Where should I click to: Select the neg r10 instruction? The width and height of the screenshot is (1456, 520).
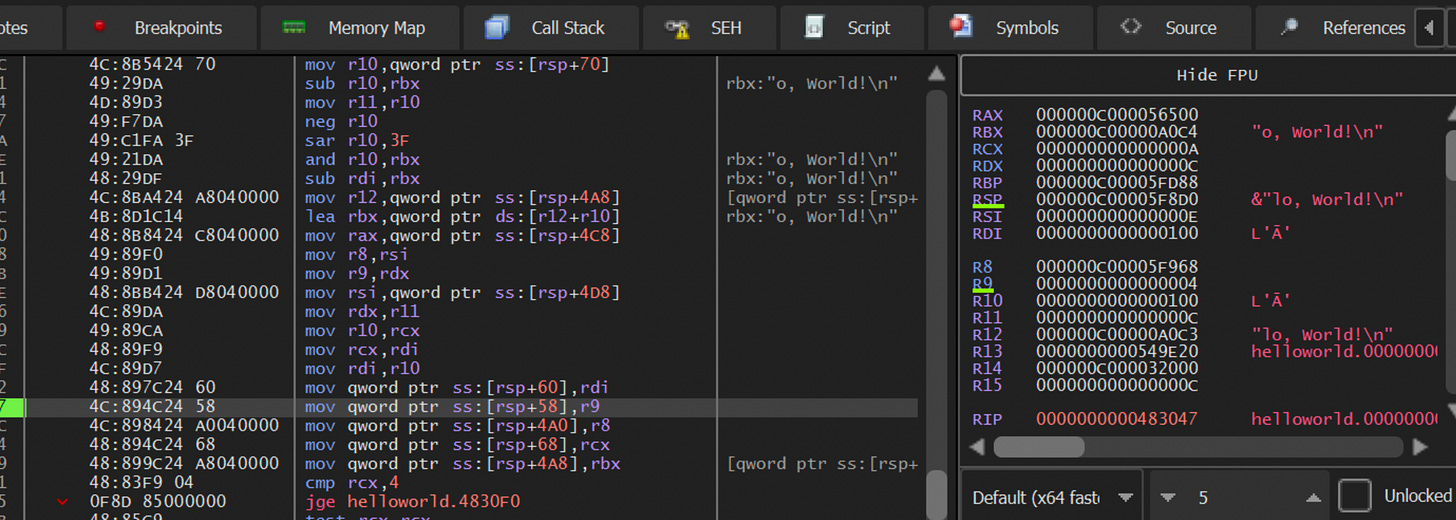(342, 122)
